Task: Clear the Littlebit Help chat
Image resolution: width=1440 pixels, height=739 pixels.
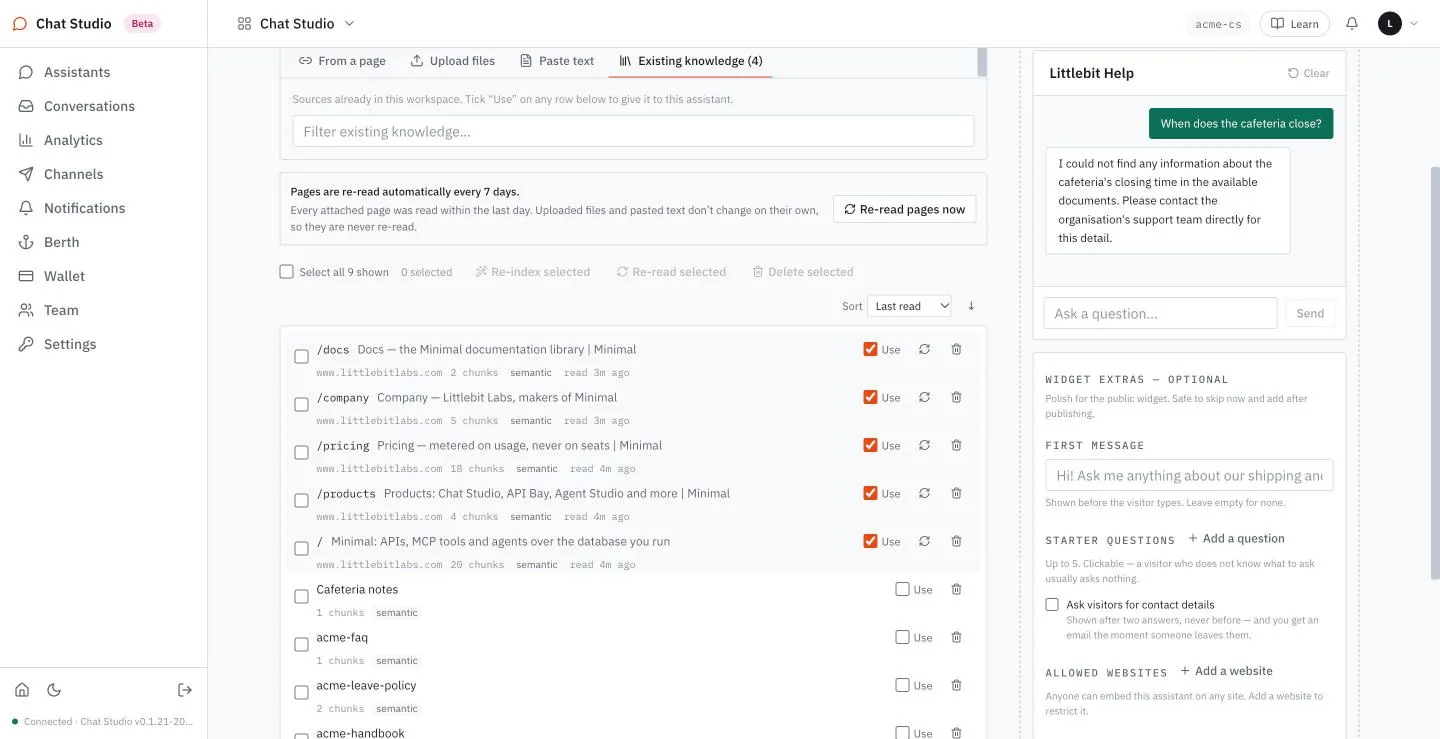Action: pos(1308,73)
